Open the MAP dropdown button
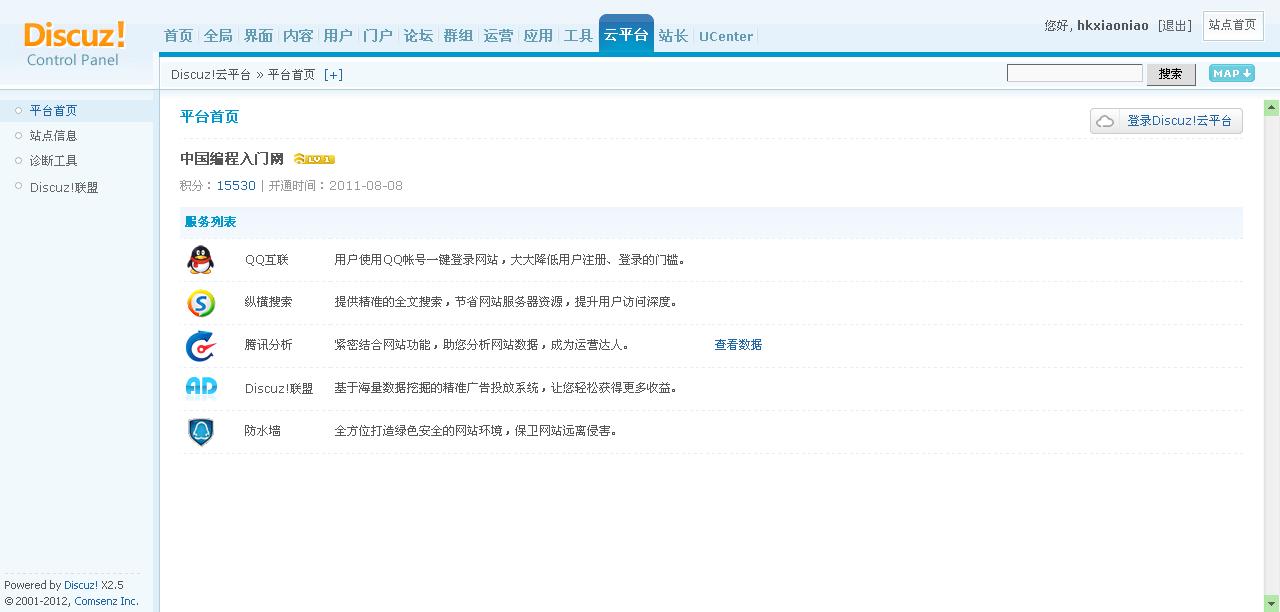 (1231, 73)
